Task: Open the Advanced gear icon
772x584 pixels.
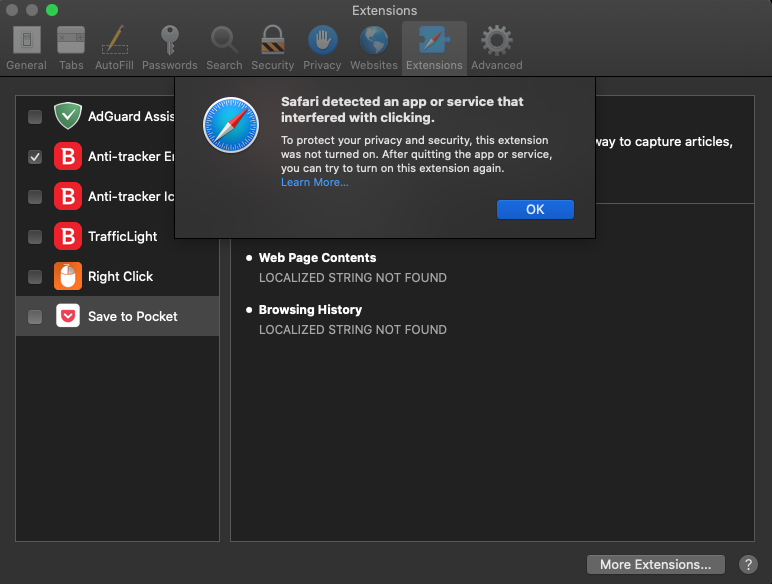Action: pyautogui.click(x=497, y=39)
